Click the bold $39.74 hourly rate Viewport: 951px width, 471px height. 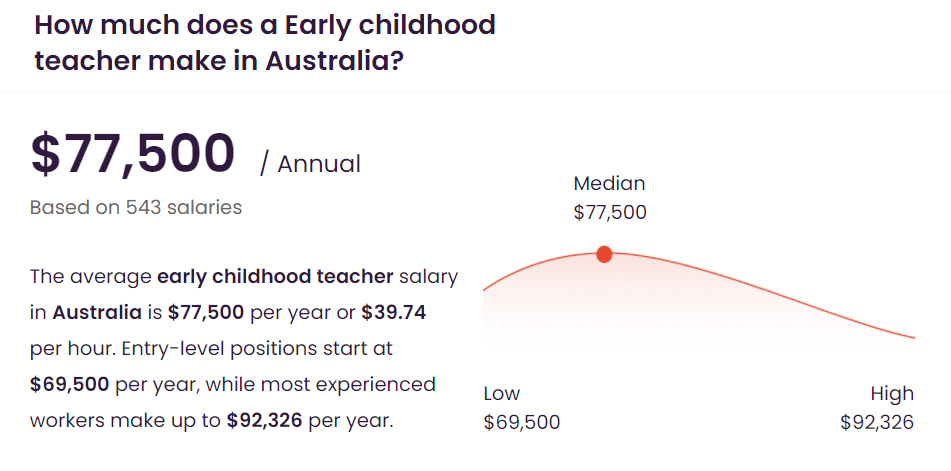394,313
